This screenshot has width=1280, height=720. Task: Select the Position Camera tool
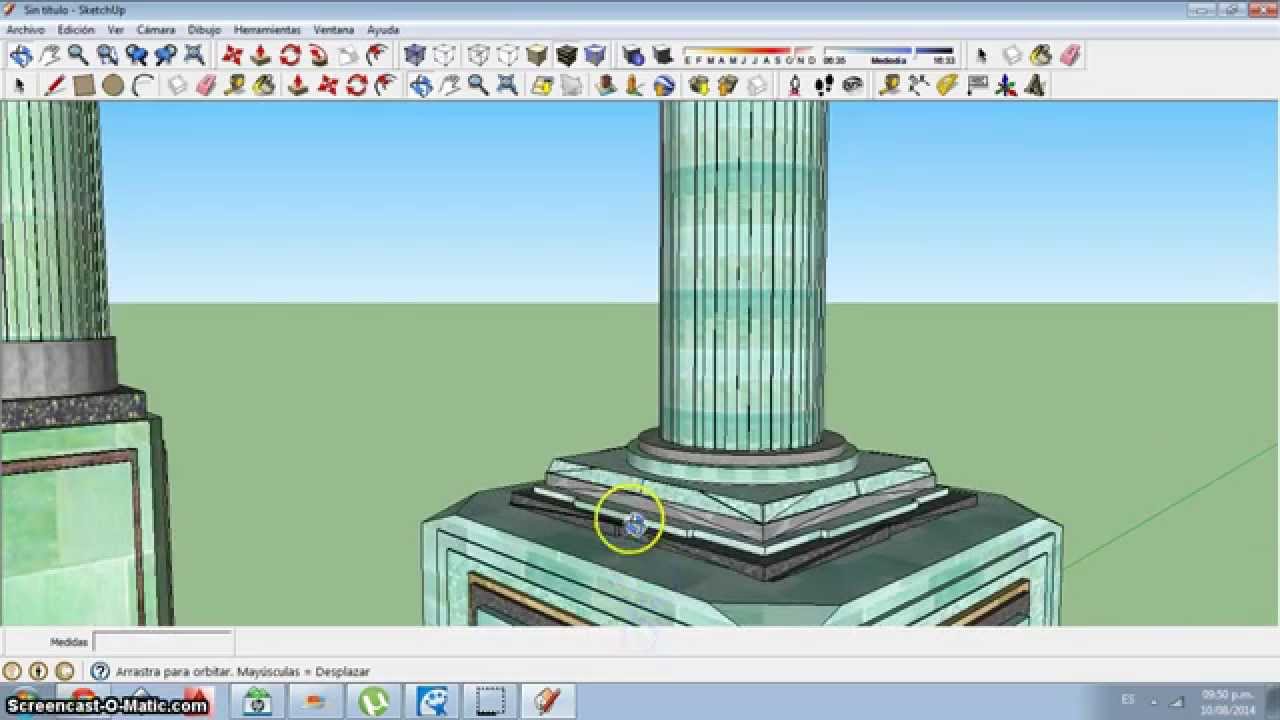click(794, 86)
